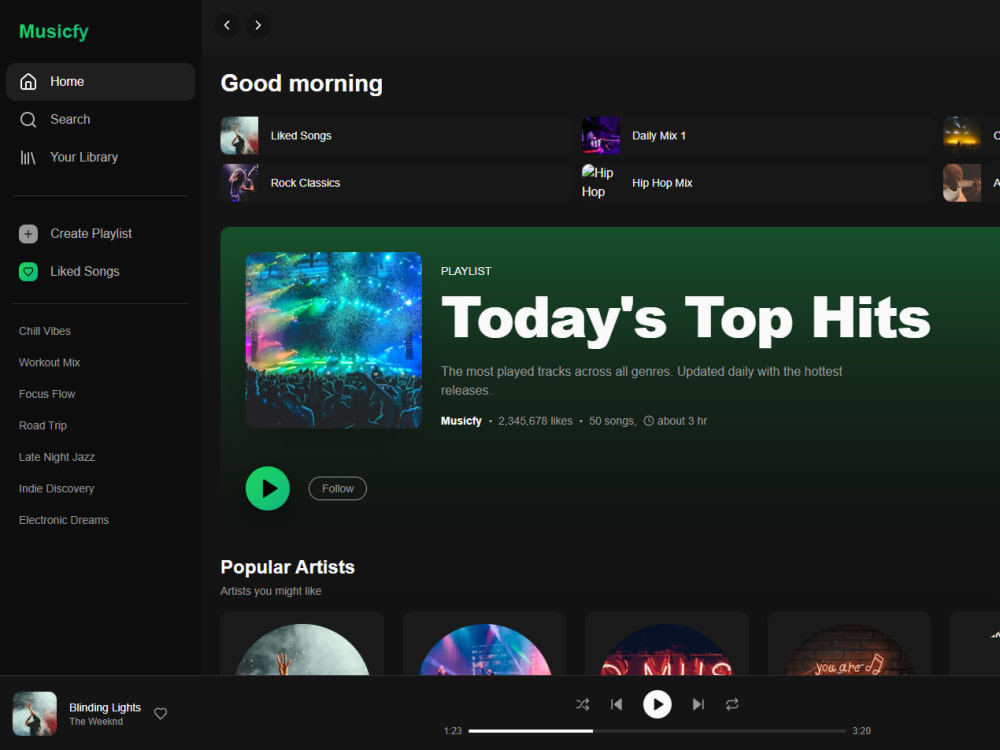
Task: Open the first artist card with raised hand
Action: [302, 643]
